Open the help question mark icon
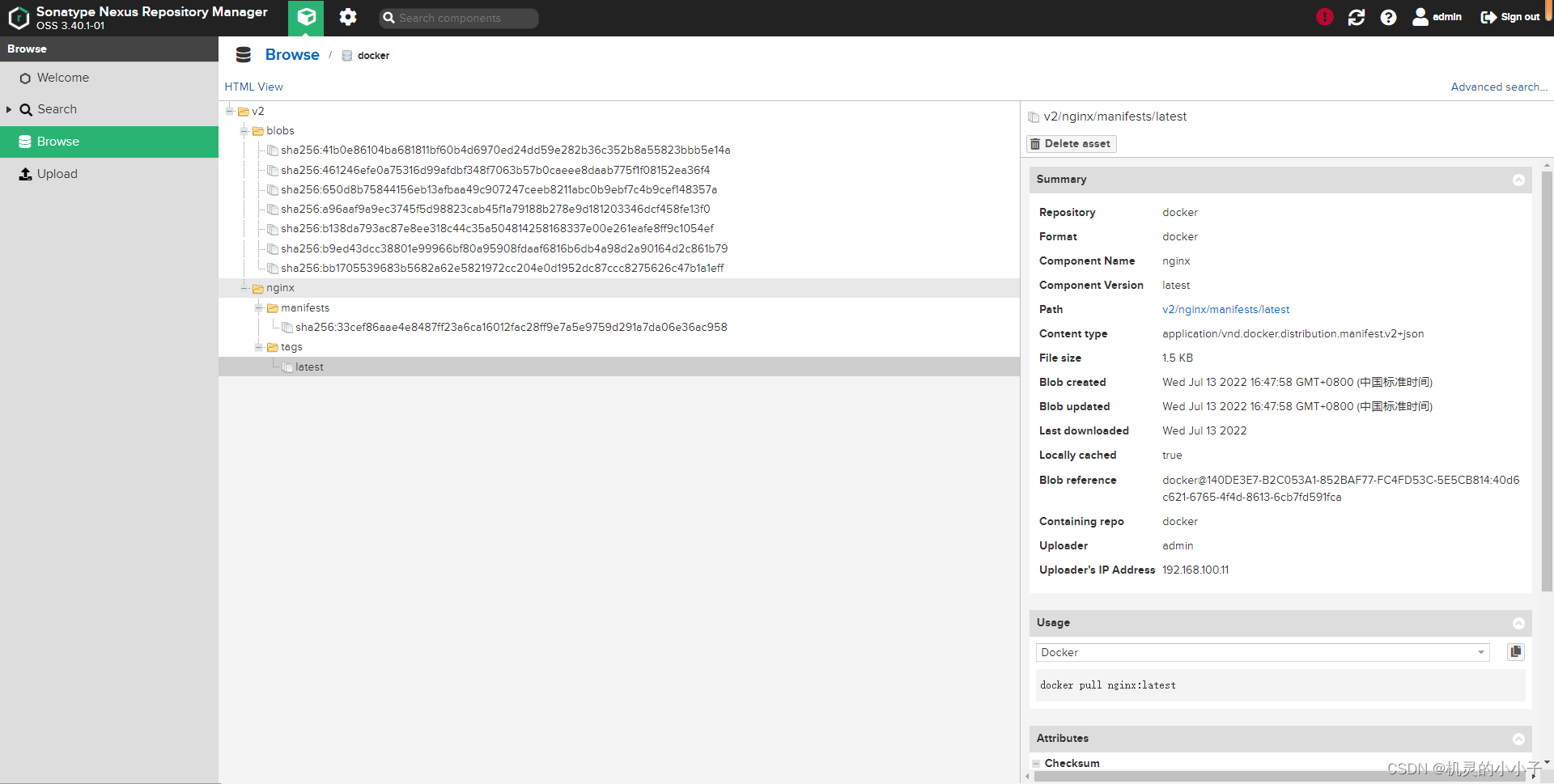Image resolution: width=1554 pixels, height=784 pixels. (x=1388, y=17)
